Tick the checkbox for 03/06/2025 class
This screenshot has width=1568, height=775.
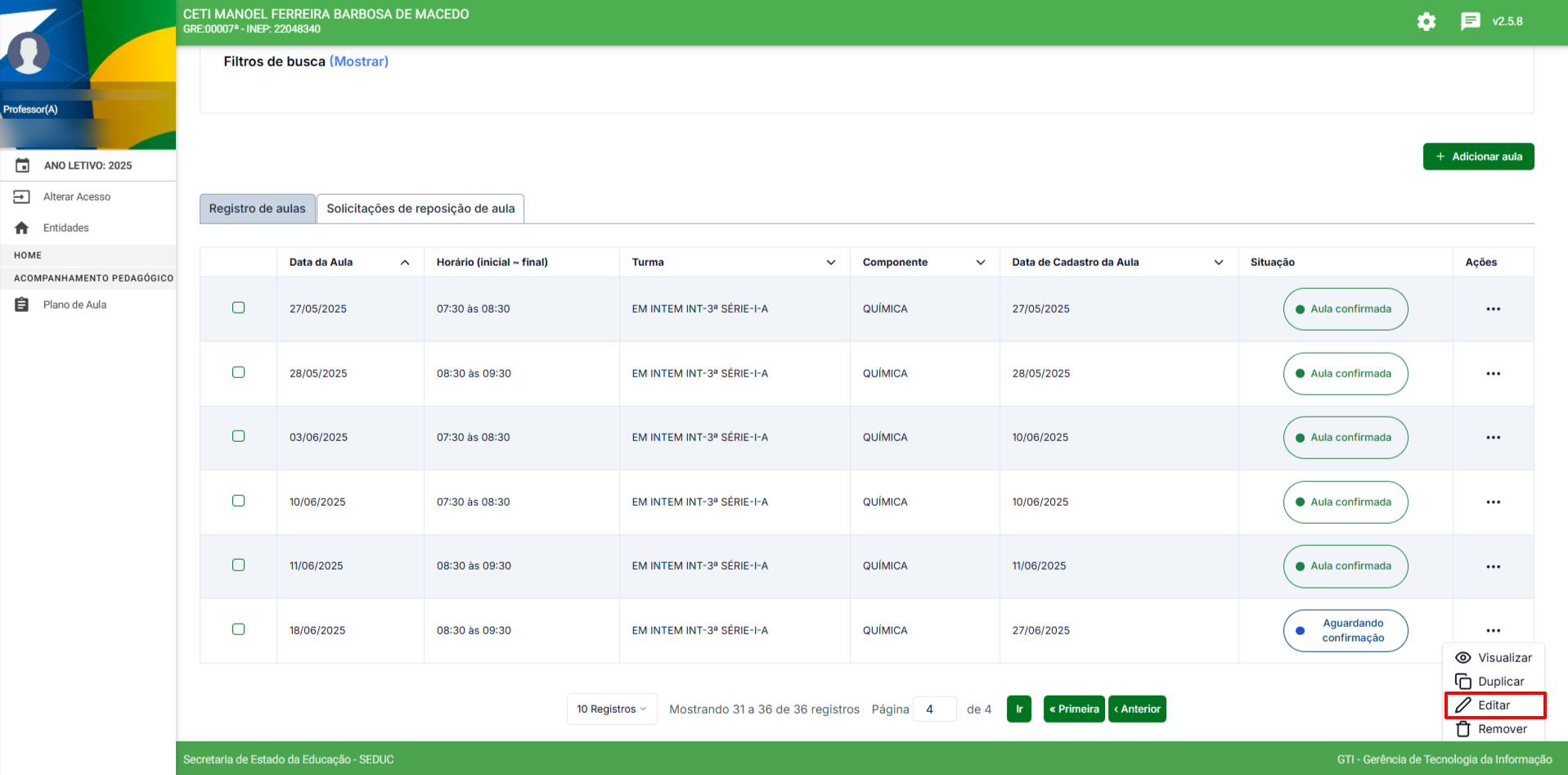pyautogui.click(x=238, y=436)
